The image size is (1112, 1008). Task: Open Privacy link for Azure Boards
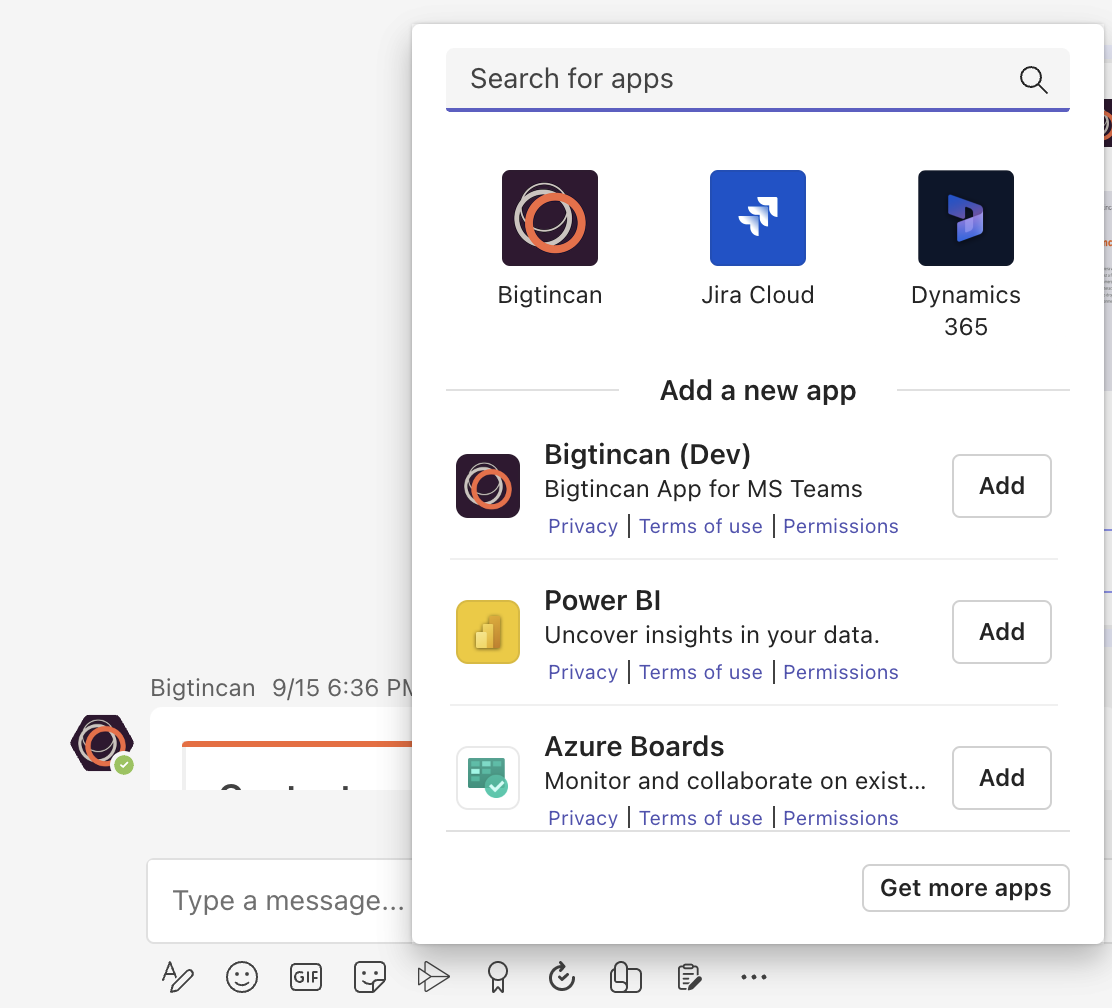point(583,818)
